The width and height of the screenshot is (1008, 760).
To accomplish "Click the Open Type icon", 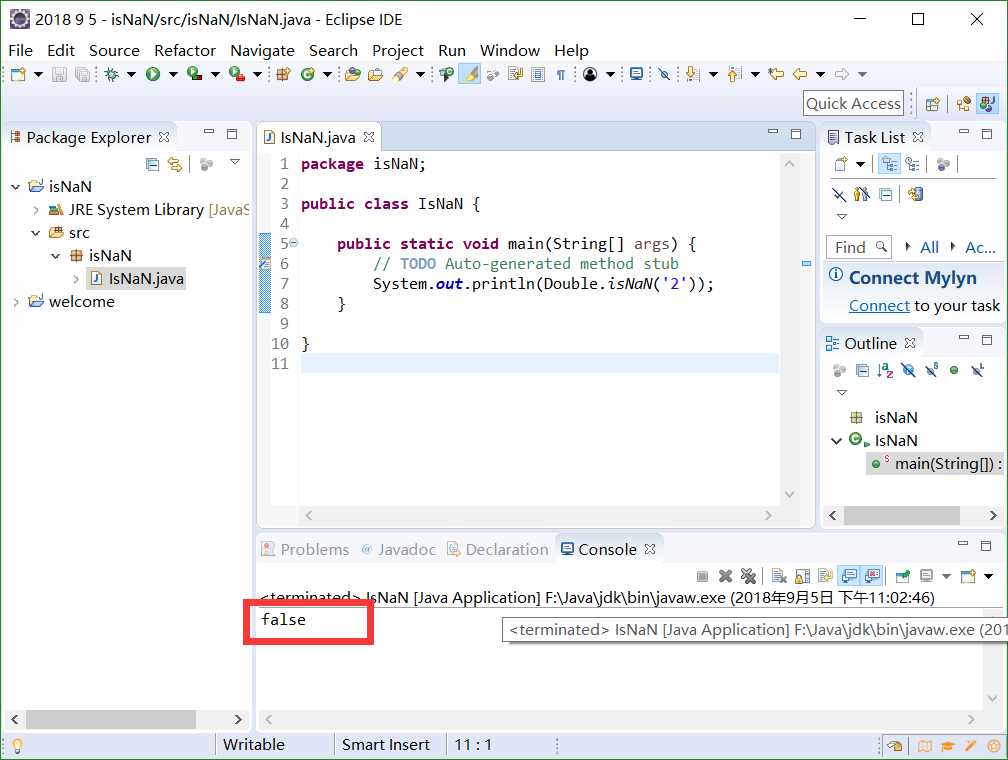I will coord(352,75).
